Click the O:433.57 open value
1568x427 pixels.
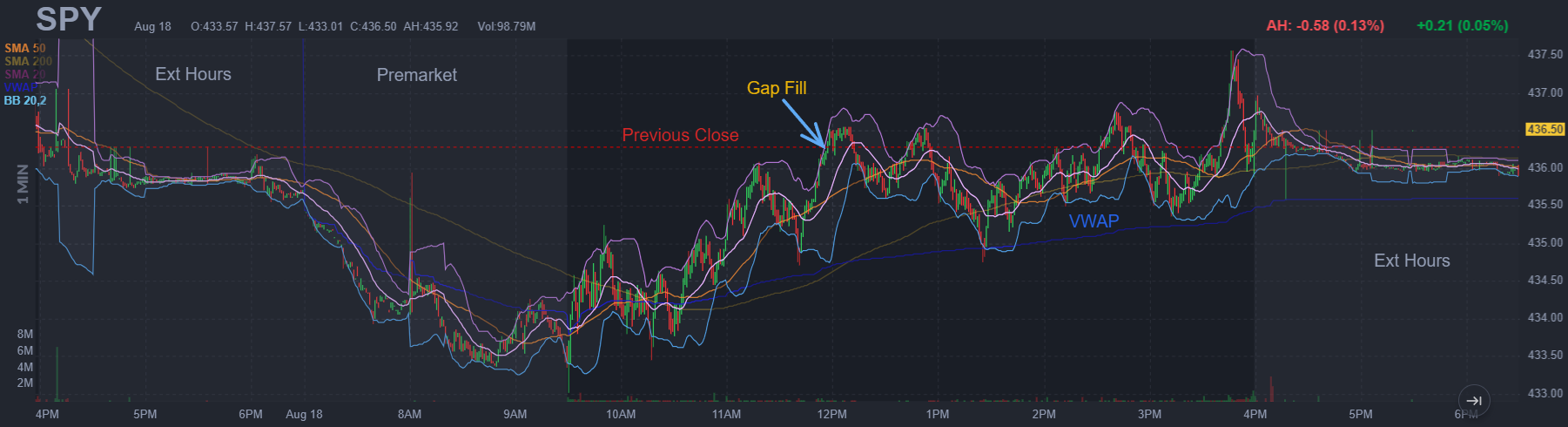point(214,26)
